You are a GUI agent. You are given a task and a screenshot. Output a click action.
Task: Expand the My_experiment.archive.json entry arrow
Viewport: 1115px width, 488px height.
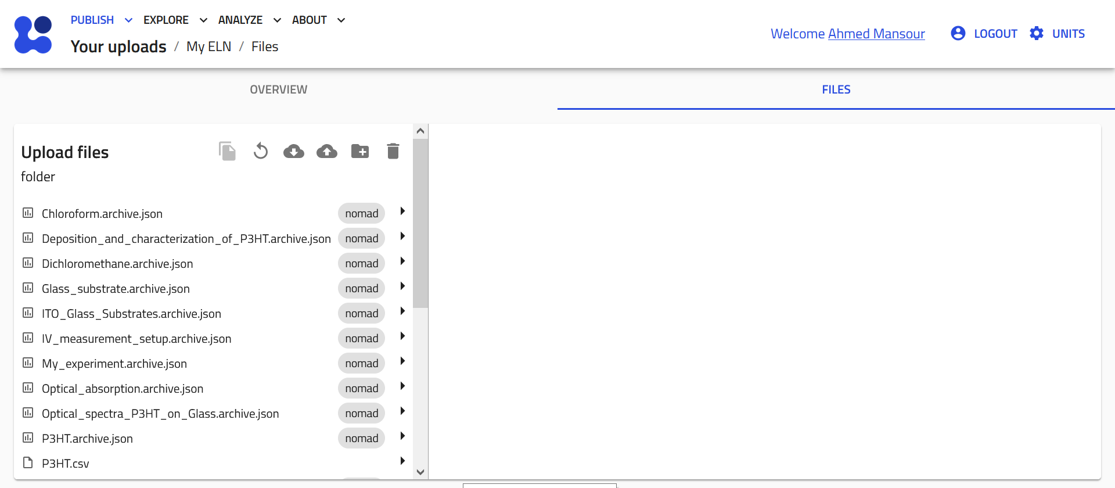coord(402,362)
